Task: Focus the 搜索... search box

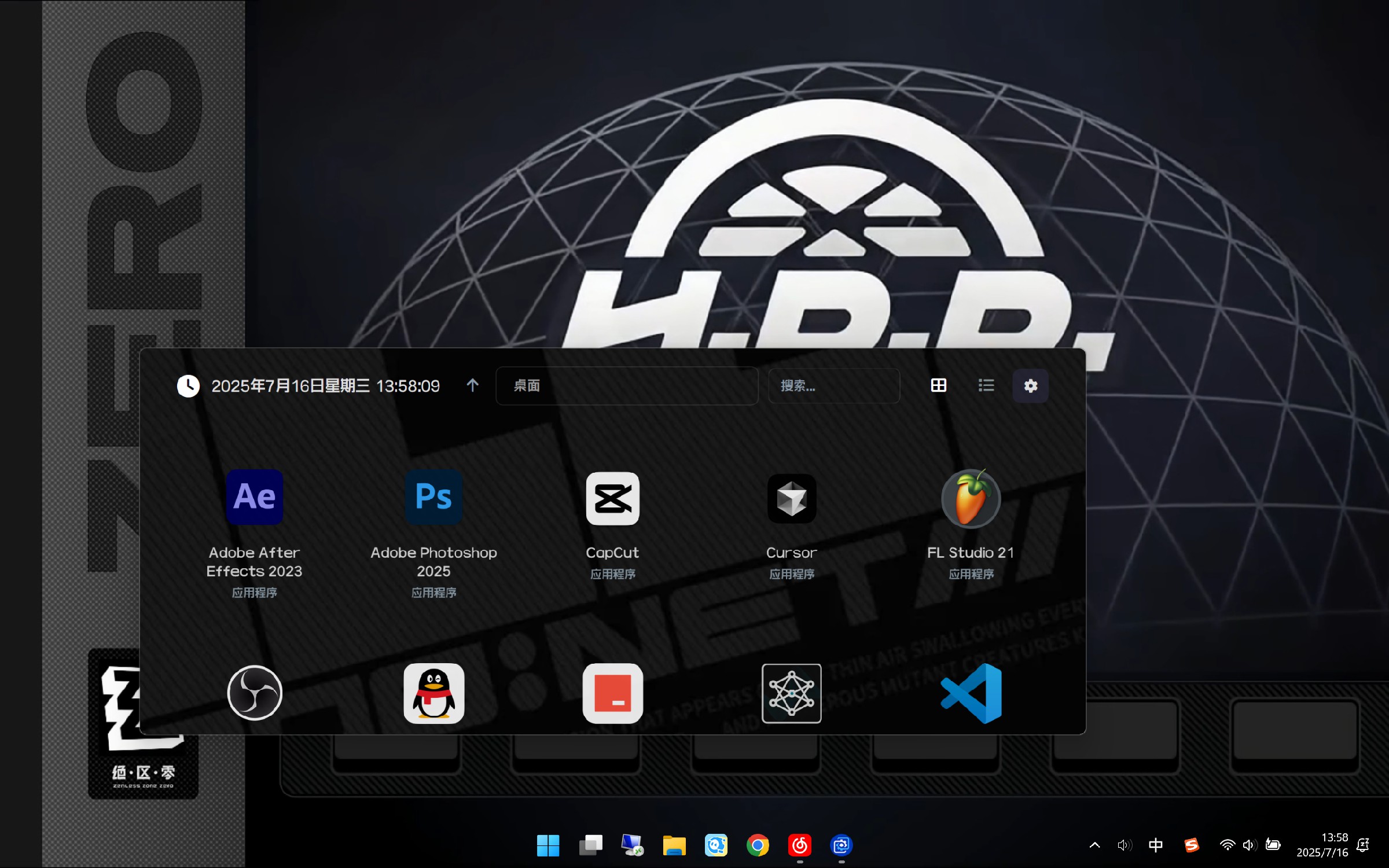Action: [x=834, y=386]
